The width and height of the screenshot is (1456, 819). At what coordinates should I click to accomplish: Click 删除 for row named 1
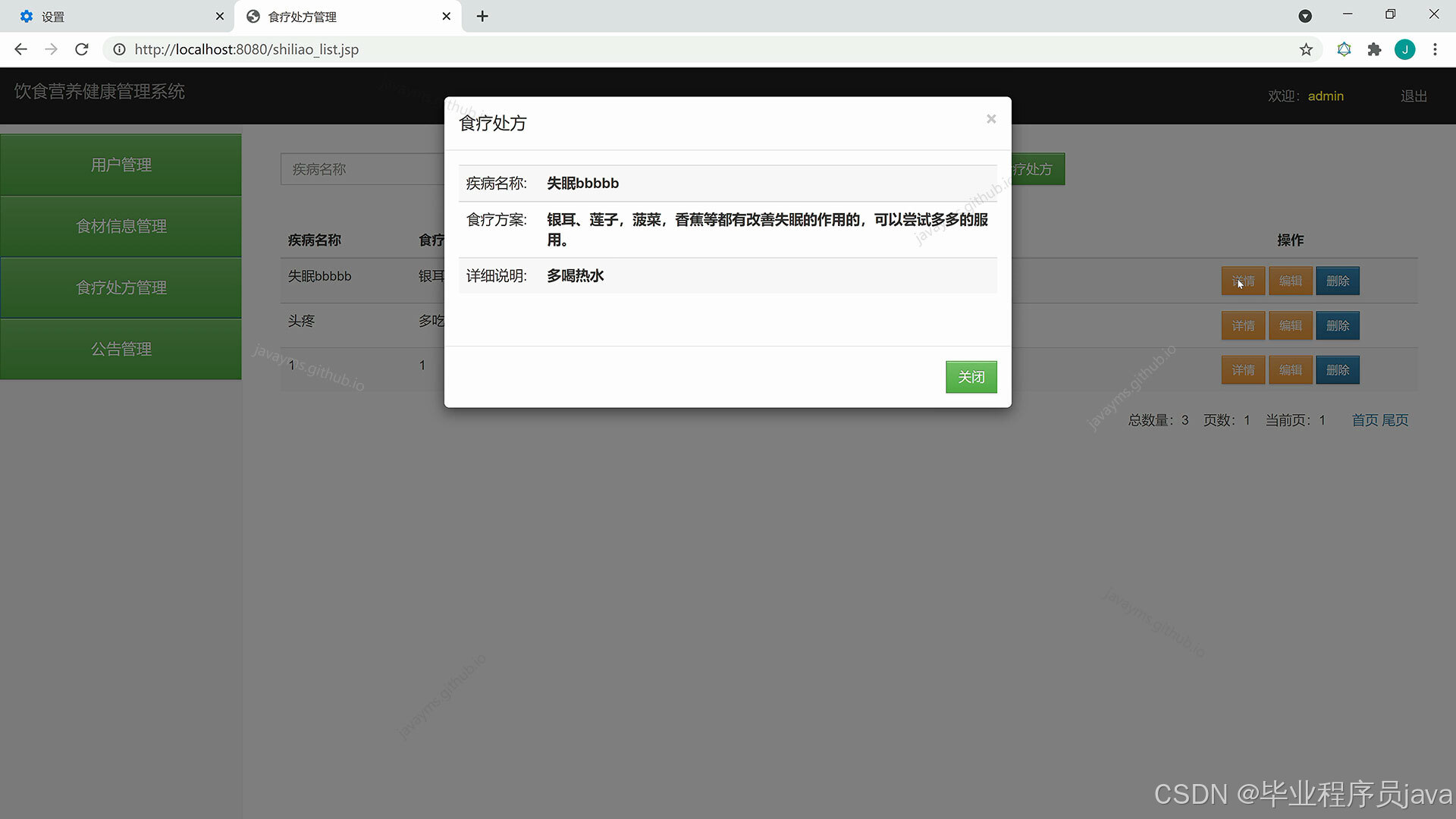tap(1337, 370)
